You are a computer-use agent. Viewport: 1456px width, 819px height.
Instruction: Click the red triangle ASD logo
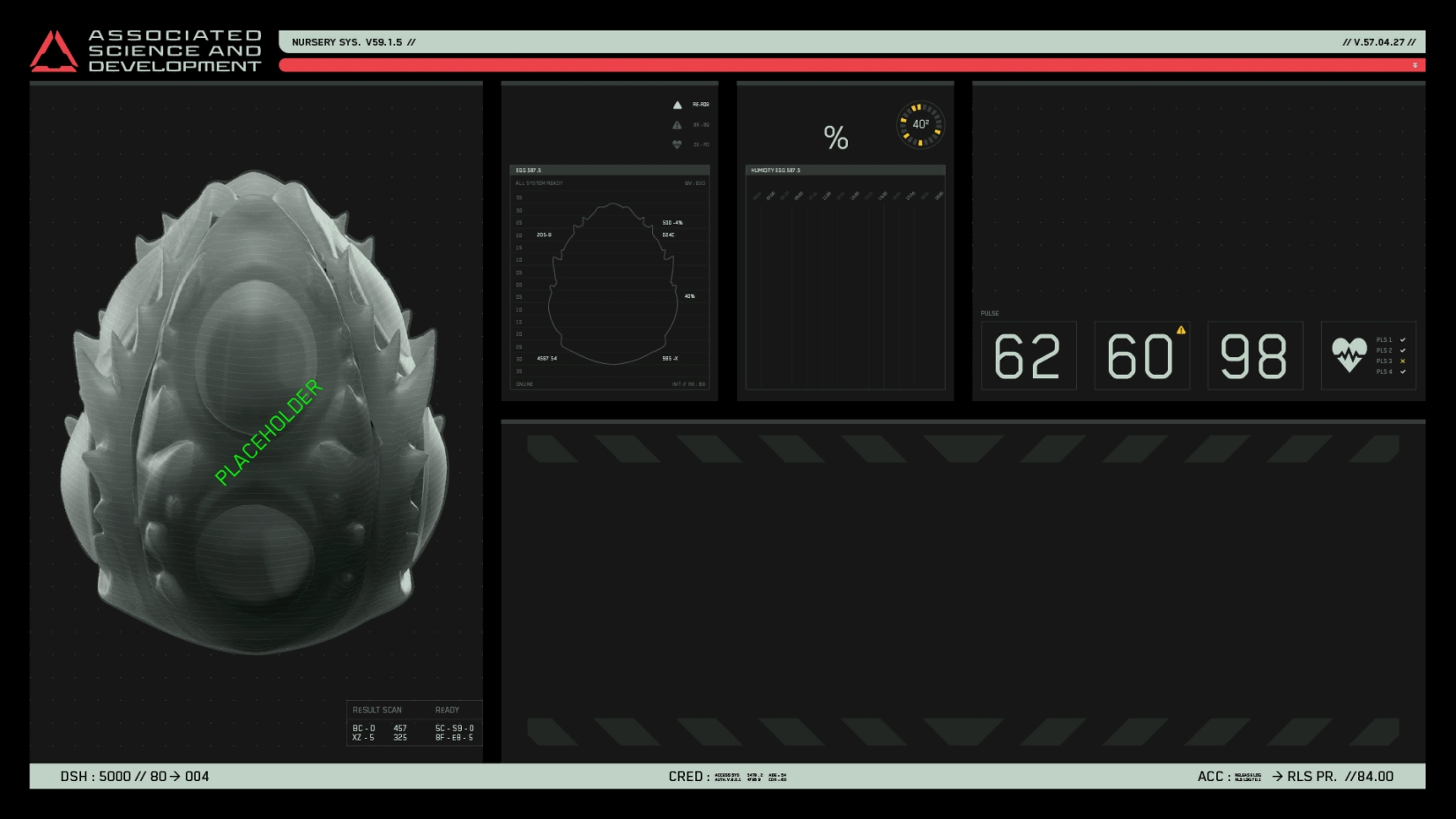click(x=54, y=51)
